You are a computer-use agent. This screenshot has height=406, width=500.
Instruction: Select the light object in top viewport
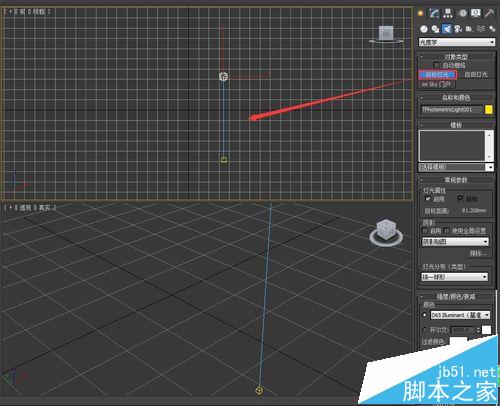pyautogui.click(x=223, y=76)
